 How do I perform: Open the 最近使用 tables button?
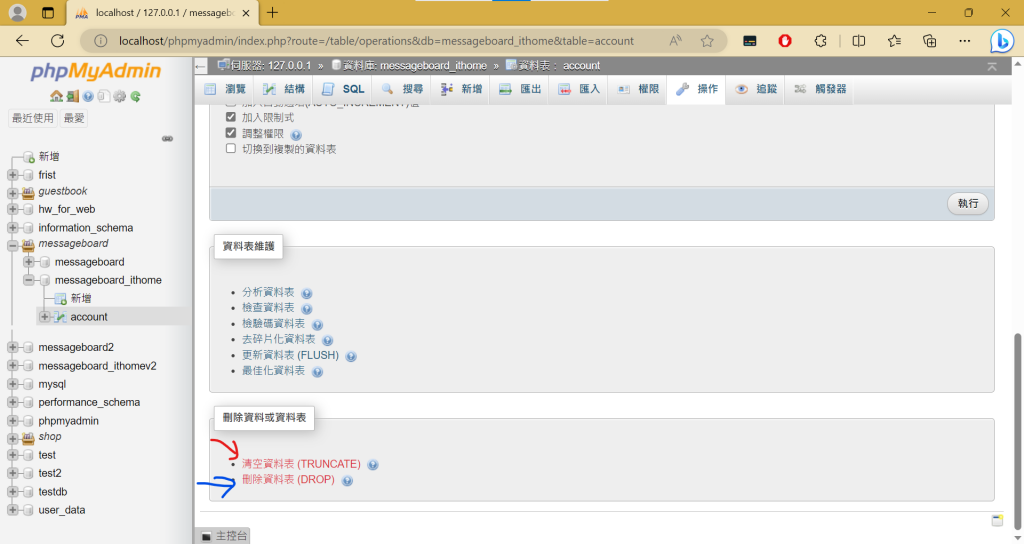coord(33,118)
